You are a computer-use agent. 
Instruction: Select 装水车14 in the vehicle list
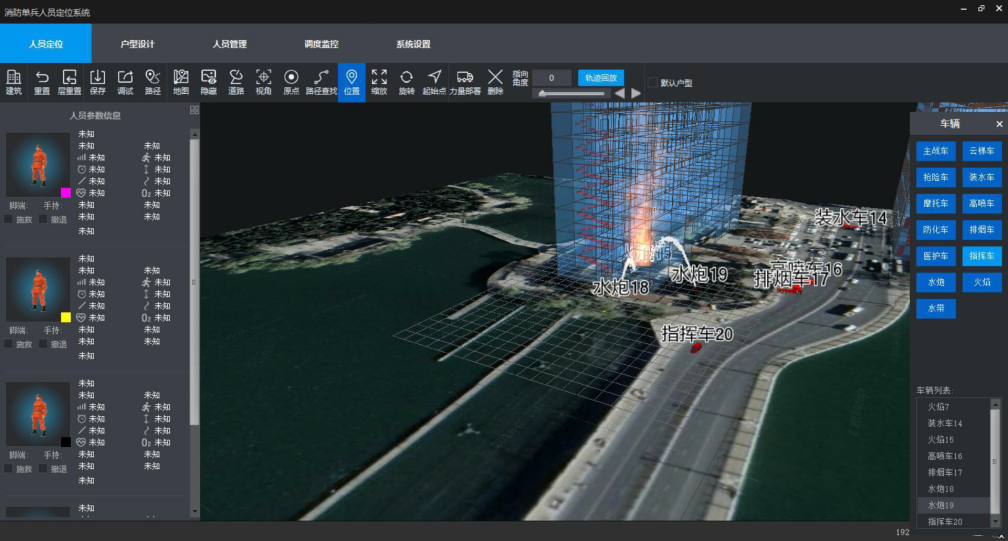(953, 423)
